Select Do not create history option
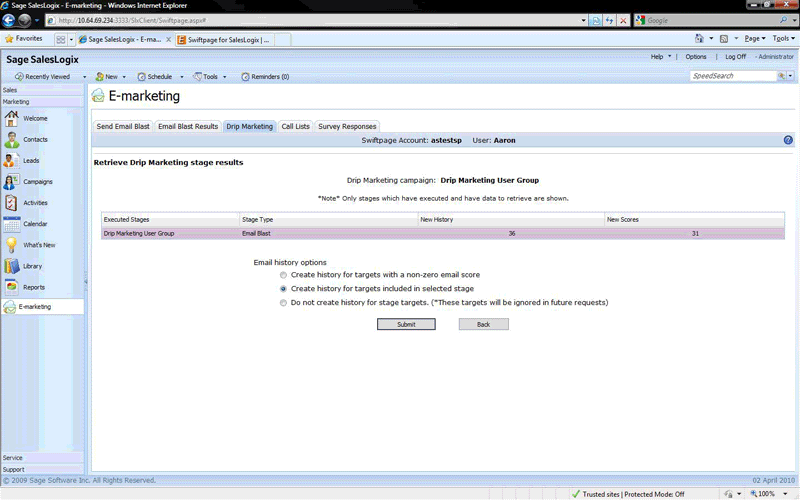 click(283, 303)
